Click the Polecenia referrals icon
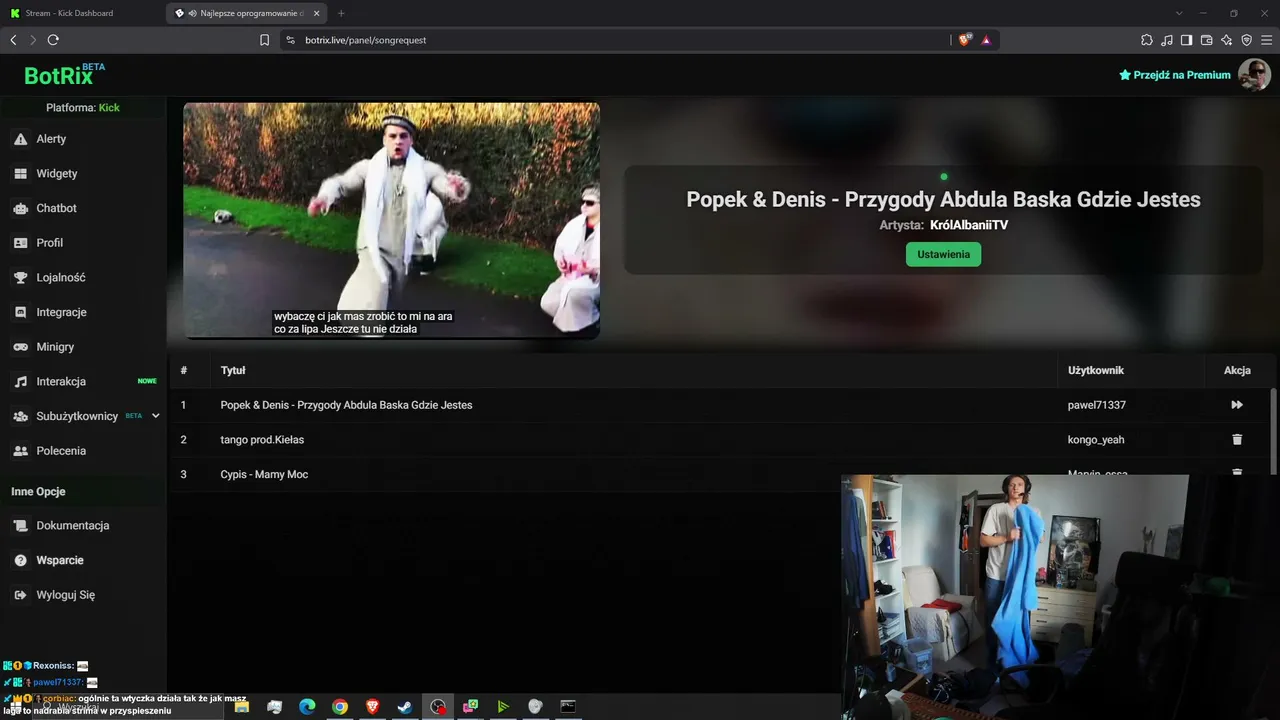This screenshot has width=1280, height=720. point(20,451)
